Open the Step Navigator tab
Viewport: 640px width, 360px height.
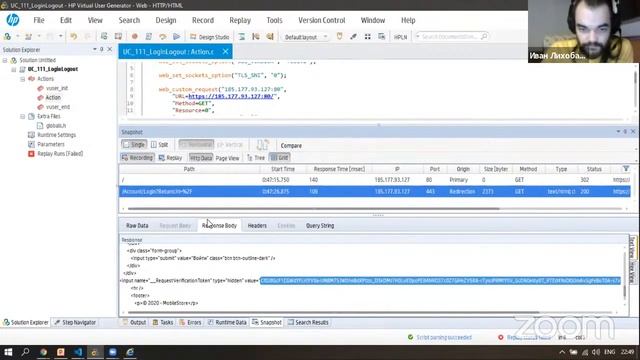[x=75, y=322]
